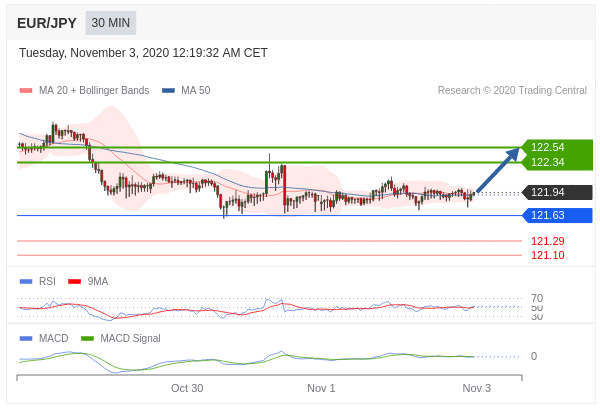Click the 'Nov 3' time axis label
Image resolution: width=600 pixels, height=412 pixels.
pyautogui.click(x=476, y=388)
